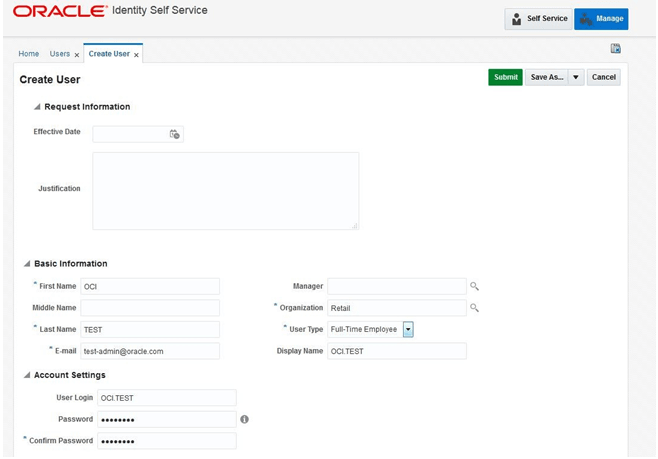The image size is (658, 459).
Task: Focus the E-mail field
Action: tap(150, 351)
